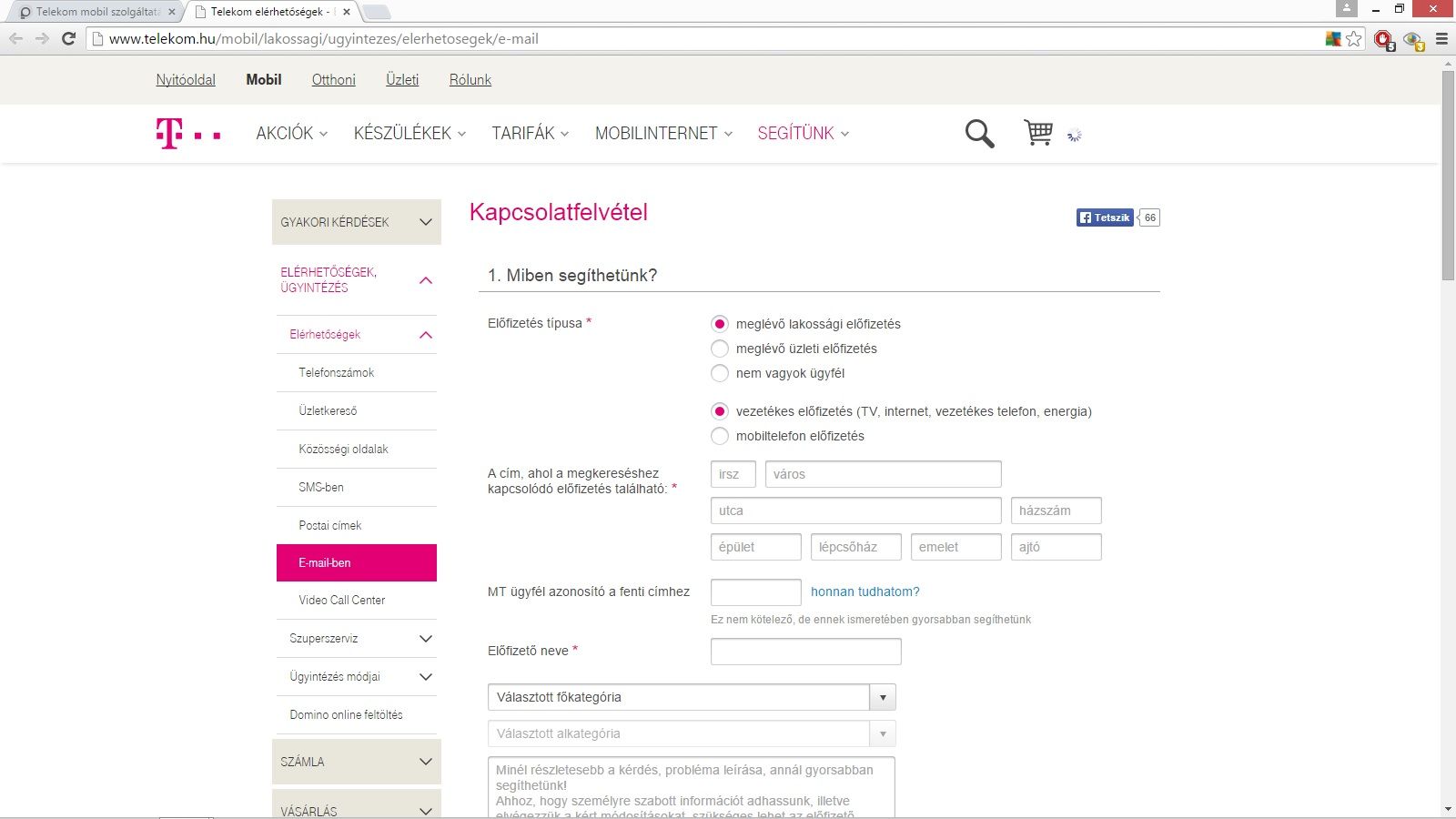
Task: Click the Chrome user profile icon
Action: pos(1347,8)
